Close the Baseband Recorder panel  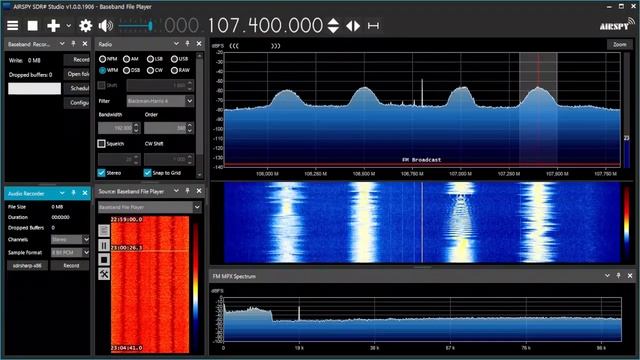[85, 44]
